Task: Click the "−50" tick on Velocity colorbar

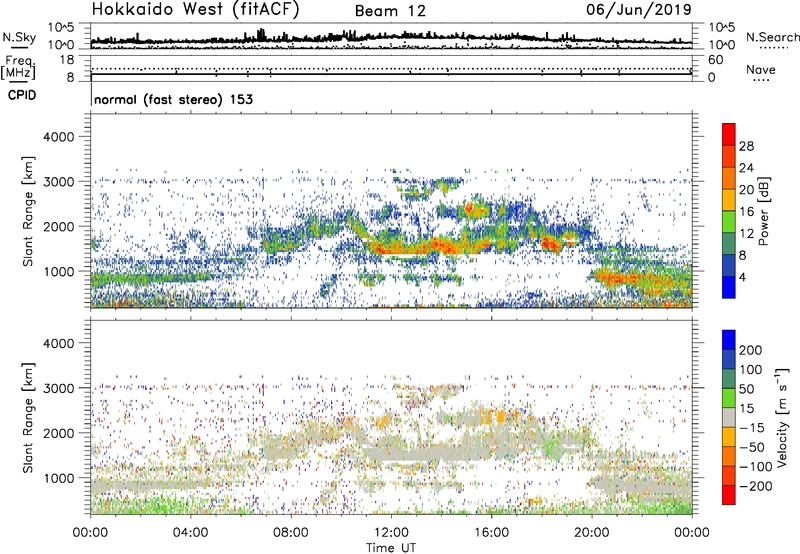Action: tap(753, 447)
